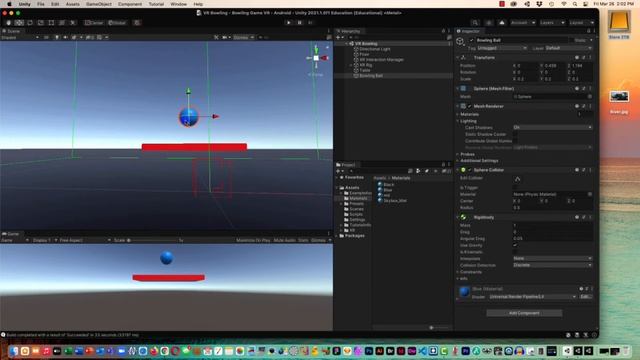The width and height of the screenshot is (640, 360).
Task: Select the Scale tool in Unity toolbar
Action: (x=40, y=23)
